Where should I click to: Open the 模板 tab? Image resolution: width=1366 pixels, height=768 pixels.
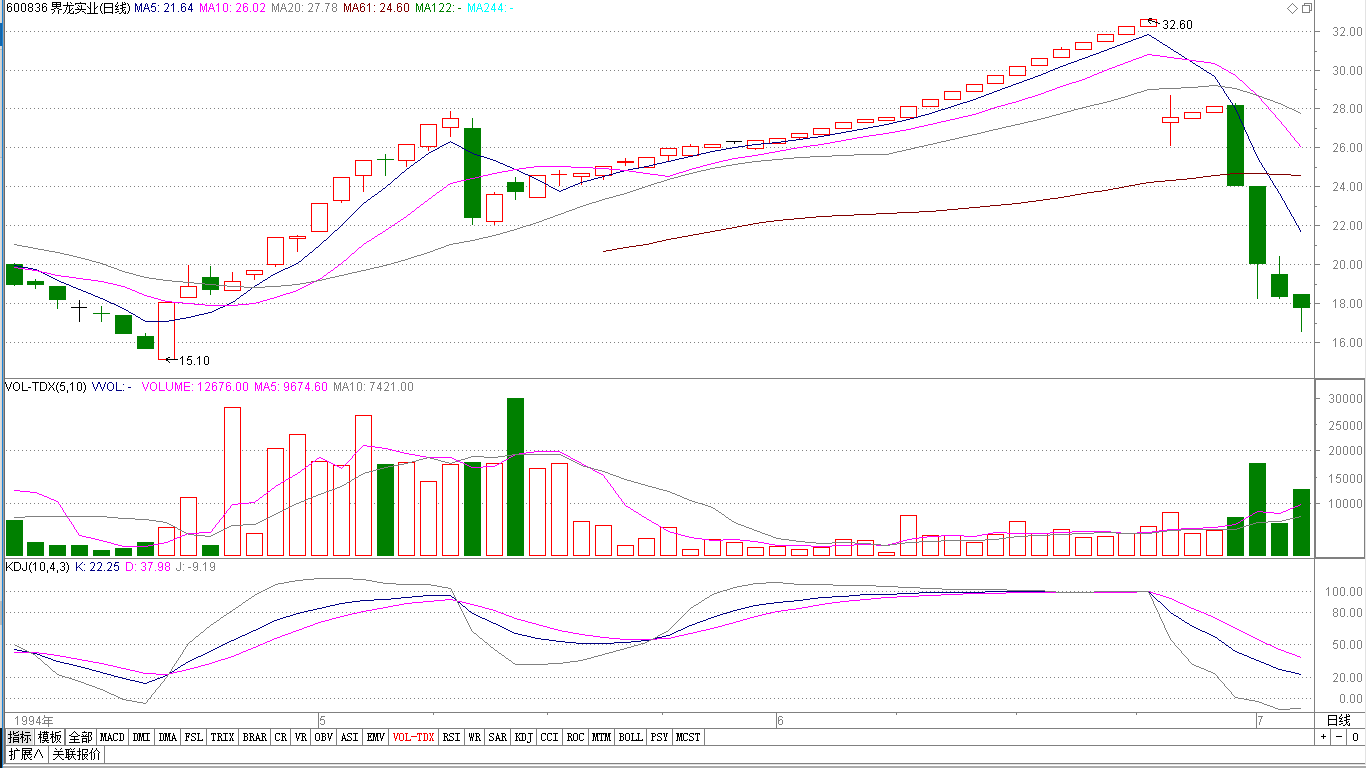pos(50,737)
